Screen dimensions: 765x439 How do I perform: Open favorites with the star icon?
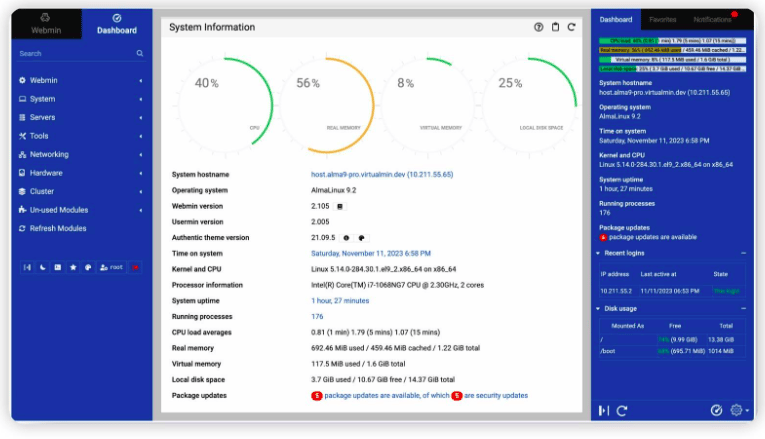[x=73, y=267]
